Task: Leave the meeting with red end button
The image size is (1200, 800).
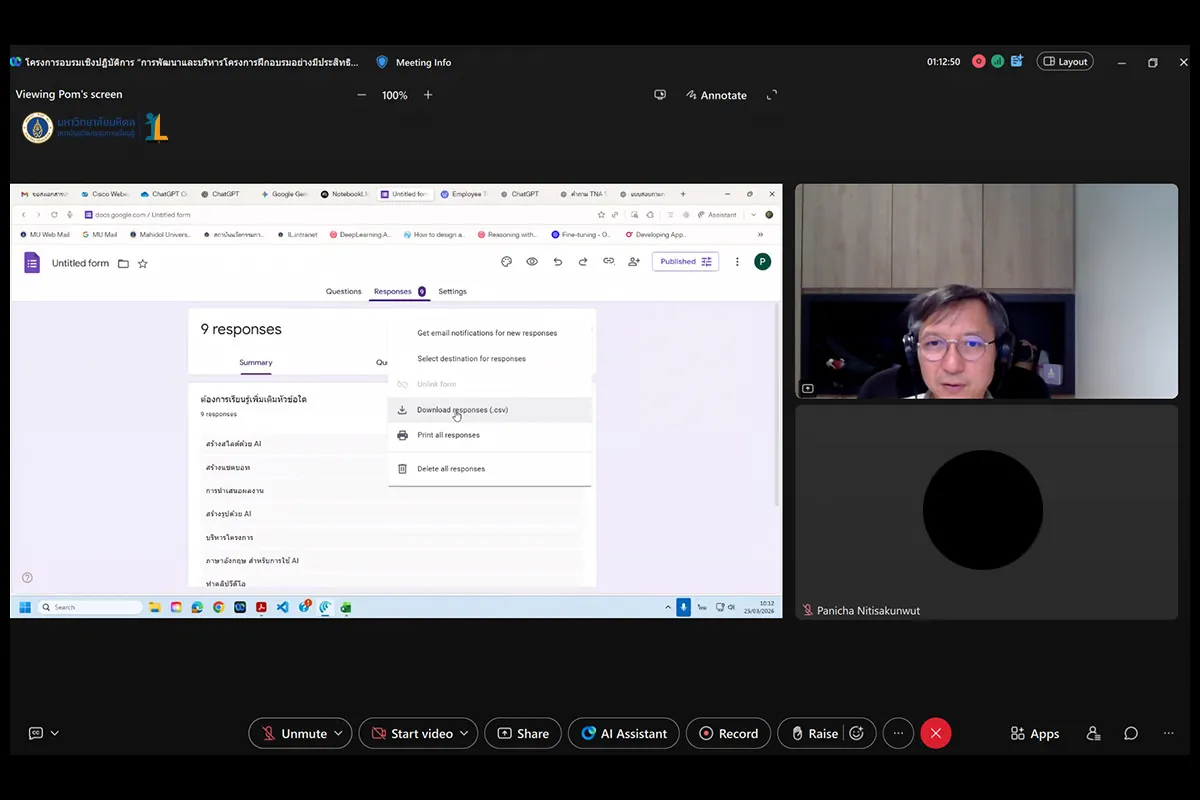Action: (x=935, y=733)
